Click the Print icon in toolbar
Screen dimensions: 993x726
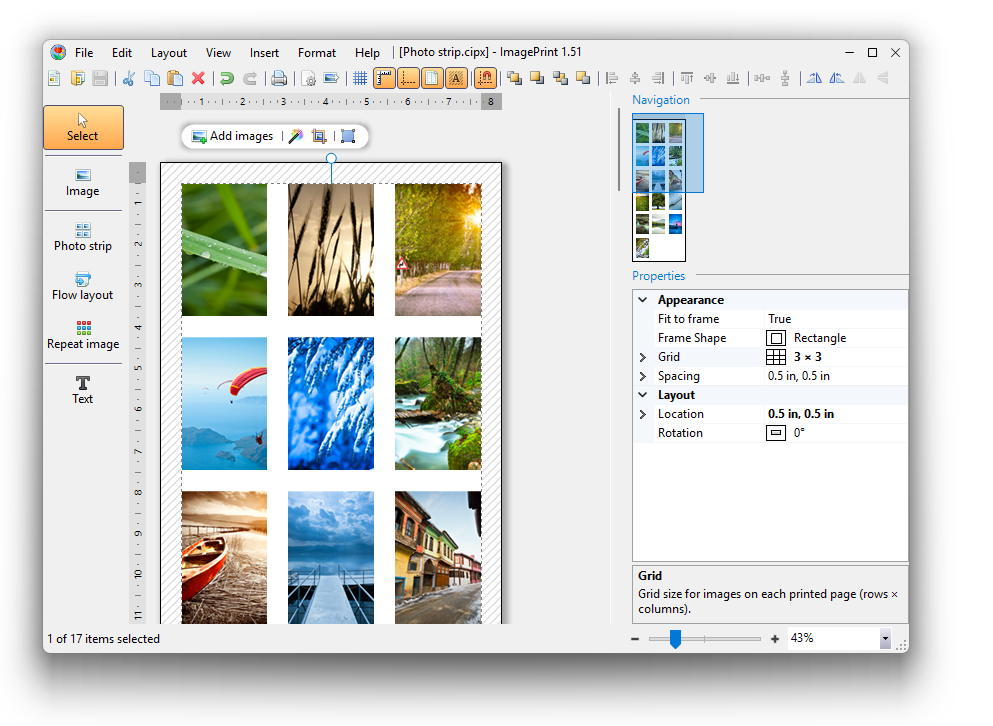coord(279,78)
